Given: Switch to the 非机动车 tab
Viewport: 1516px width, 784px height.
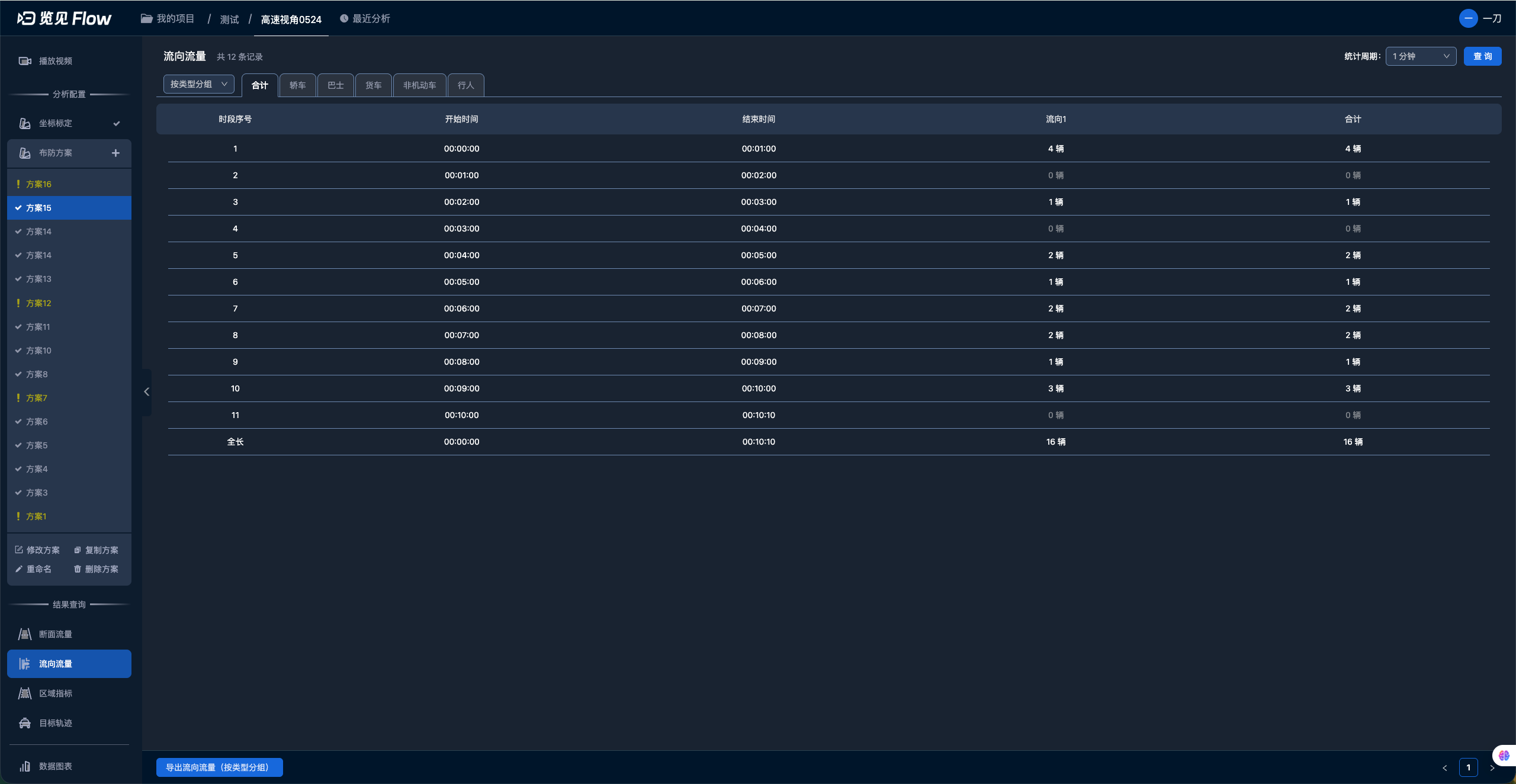Looking at the screenshot, I should click(x=419, y=85).
